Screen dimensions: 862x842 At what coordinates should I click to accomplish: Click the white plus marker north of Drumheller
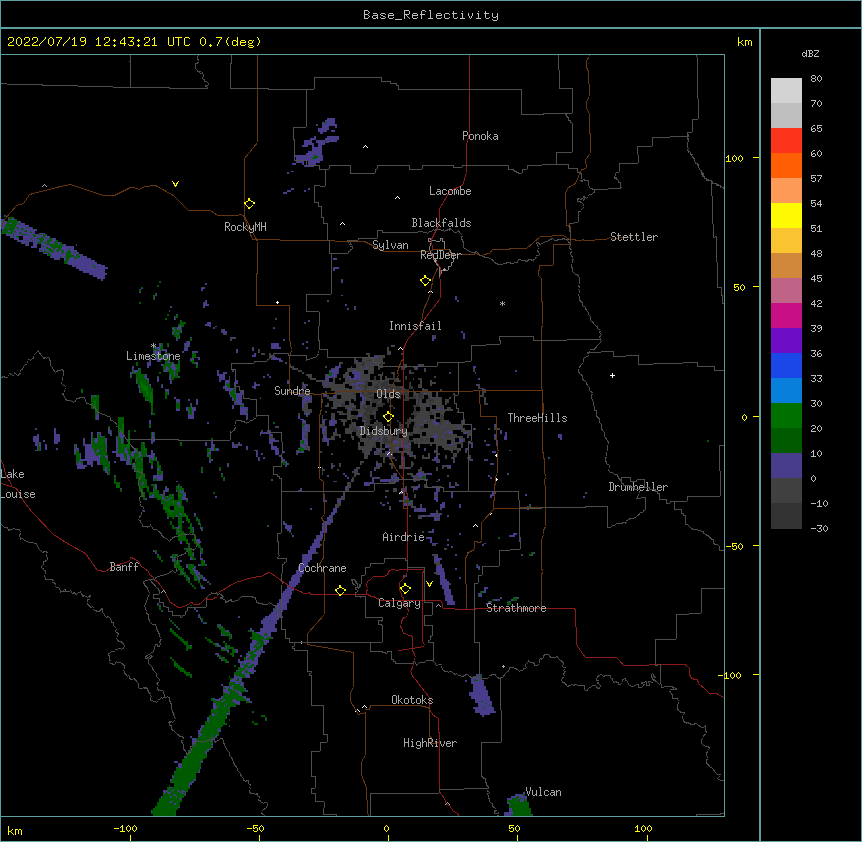point(612,375)
